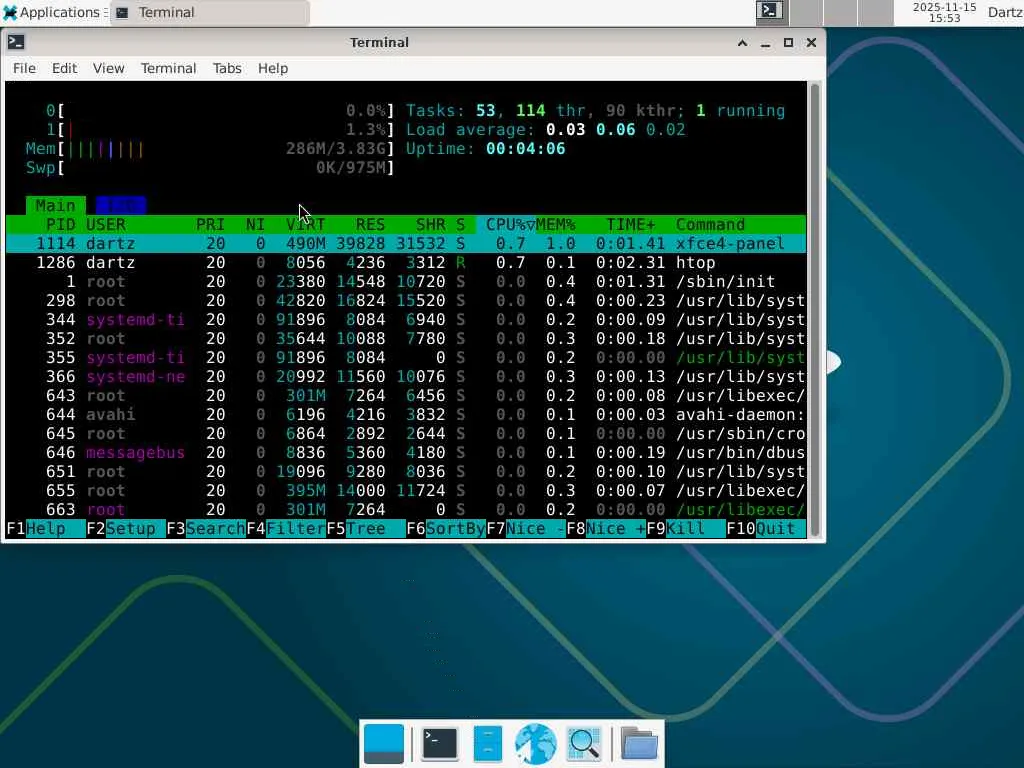Click F10 Quit in the bottom bar
Viewport: 1024px width, 768px height.
click(x=766, y=528)
